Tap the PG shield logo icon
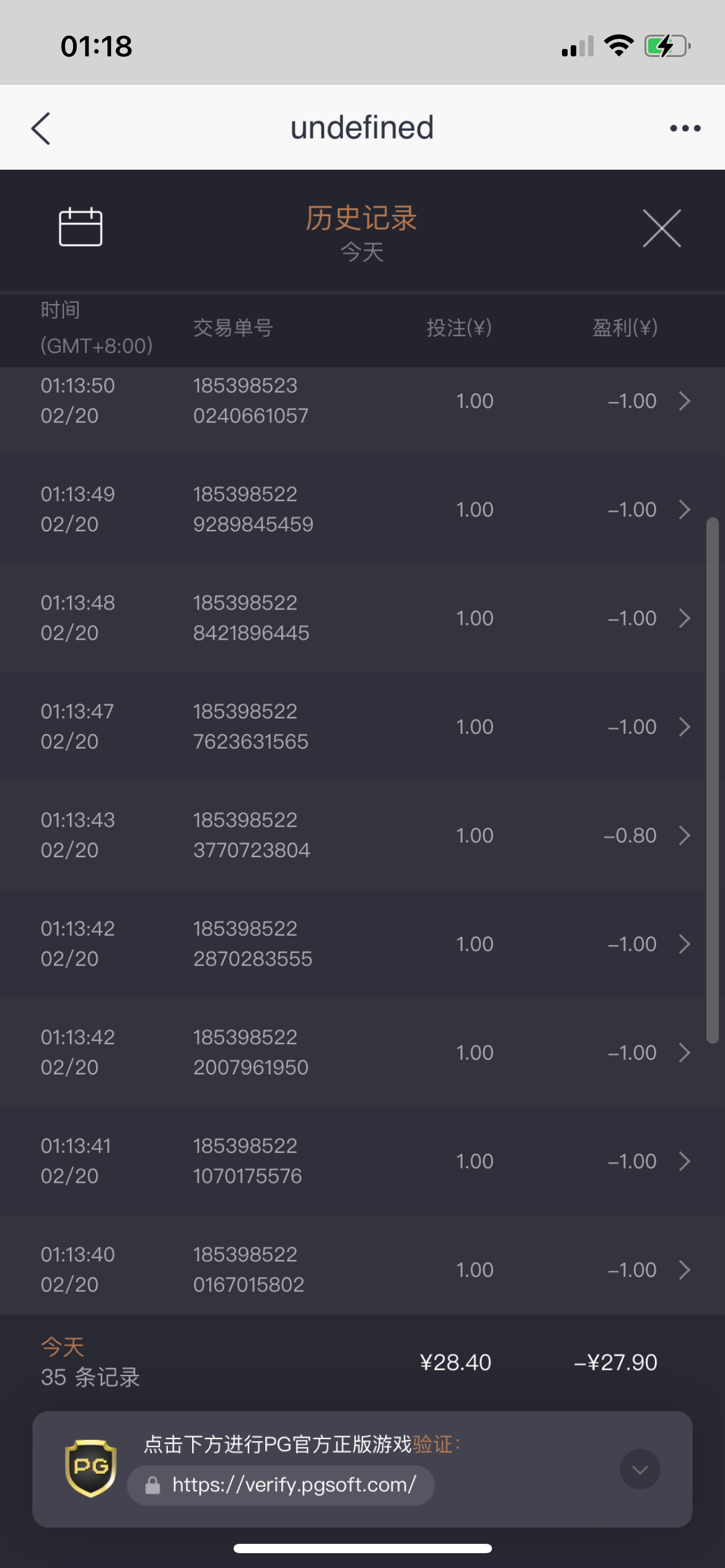This screenshot has width=725, height=1568. click(x=90, y=1468)
